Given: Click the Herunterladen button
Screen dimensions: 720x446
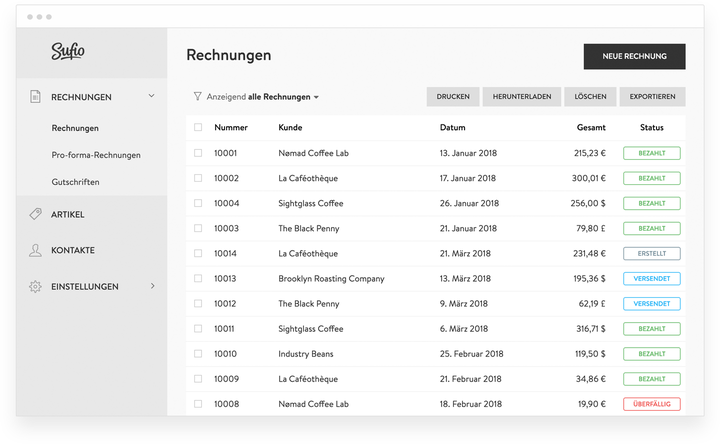Looking at the screenshot, I should pyautogui.click(x=521, y=97).
